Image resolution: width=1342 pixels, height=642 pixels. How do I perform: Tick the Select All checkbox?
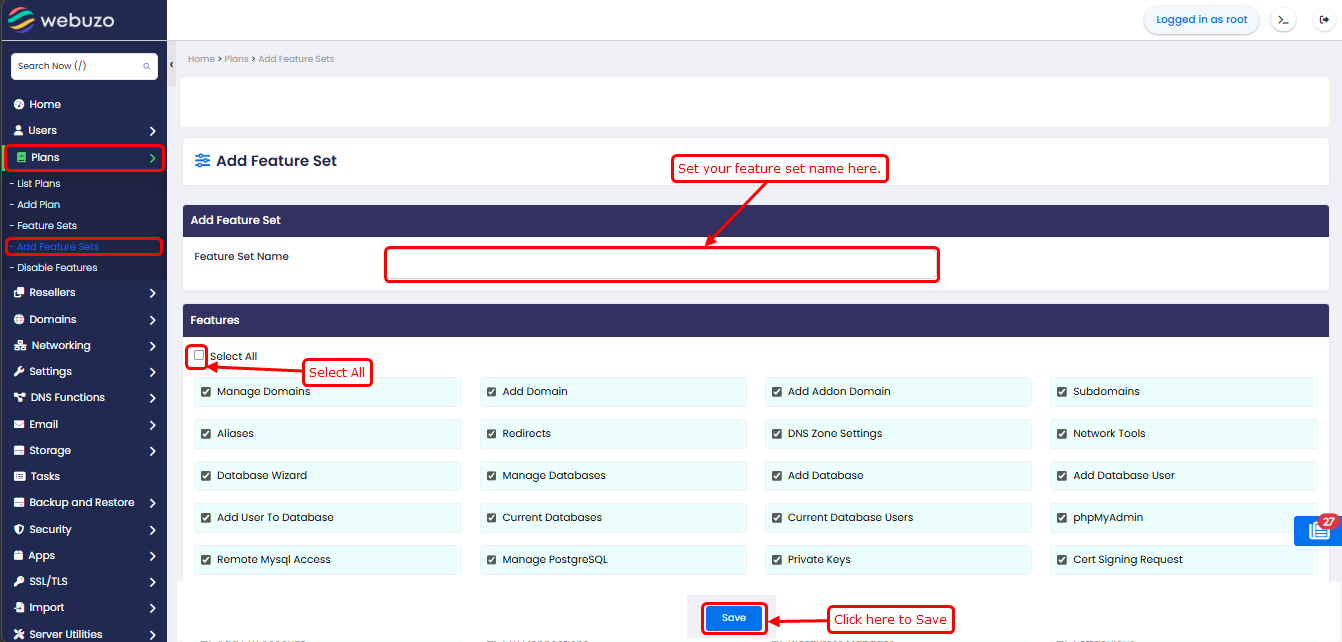199,355
